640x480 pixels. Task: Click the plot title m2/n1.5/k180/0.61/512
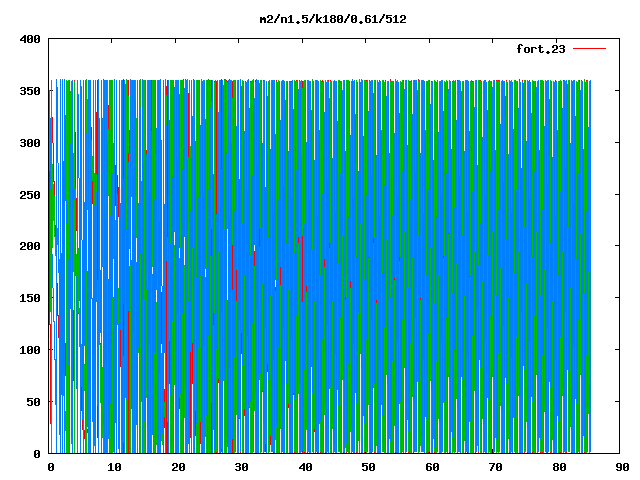(x=333, y=19)
